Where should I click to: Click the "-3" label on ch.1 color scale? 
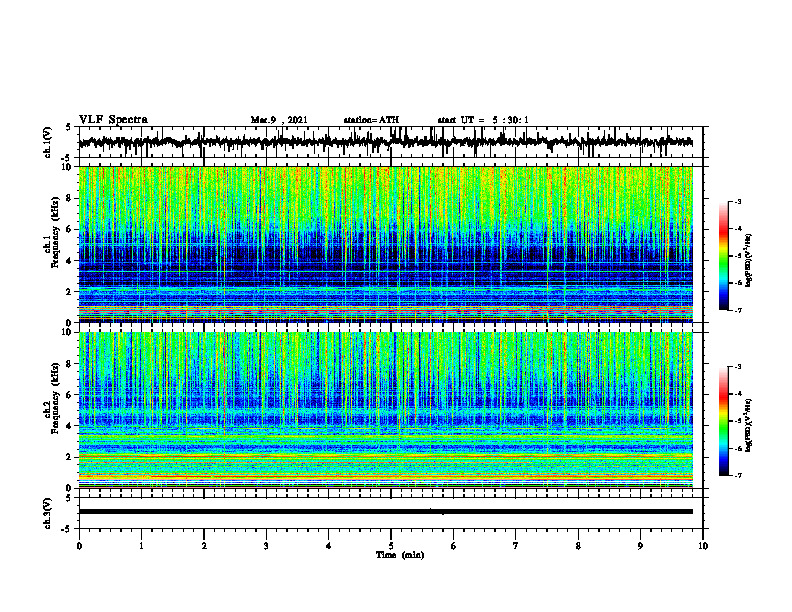(738, 201)
